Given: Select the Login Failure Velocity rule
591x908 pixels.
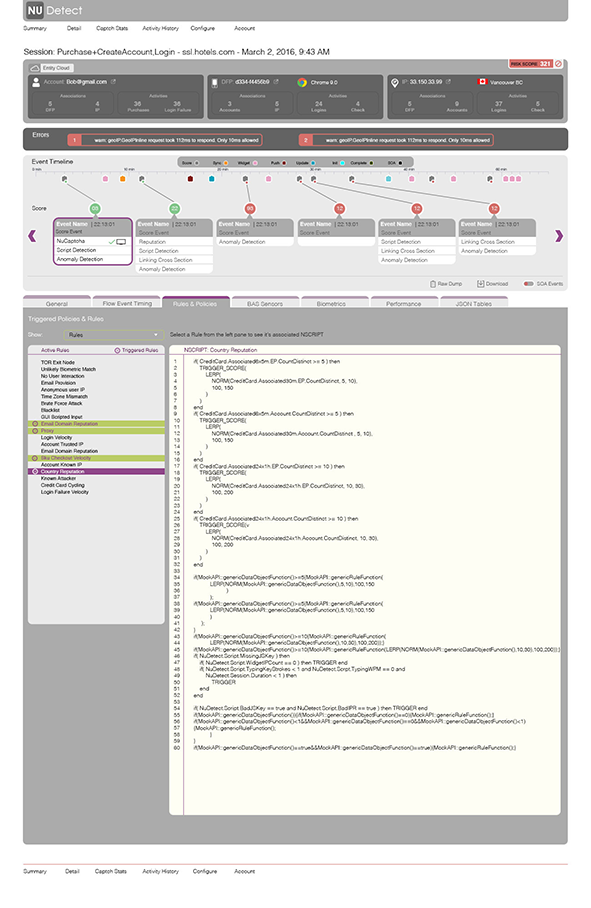Looking at the screenshot, I should 65,492.
